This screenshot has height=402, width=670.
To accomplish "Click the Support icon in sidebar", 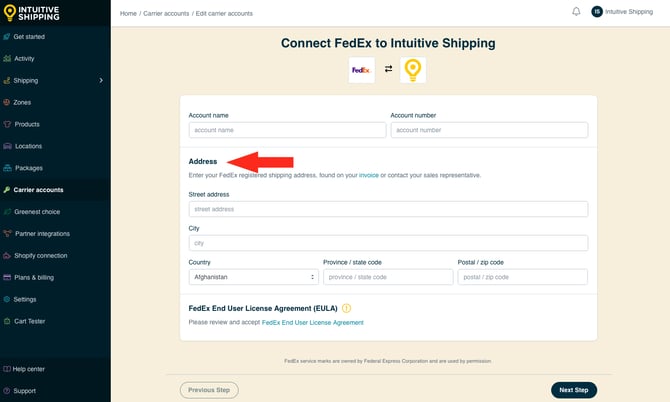I will pyautogui.click(x=7, y=390).
